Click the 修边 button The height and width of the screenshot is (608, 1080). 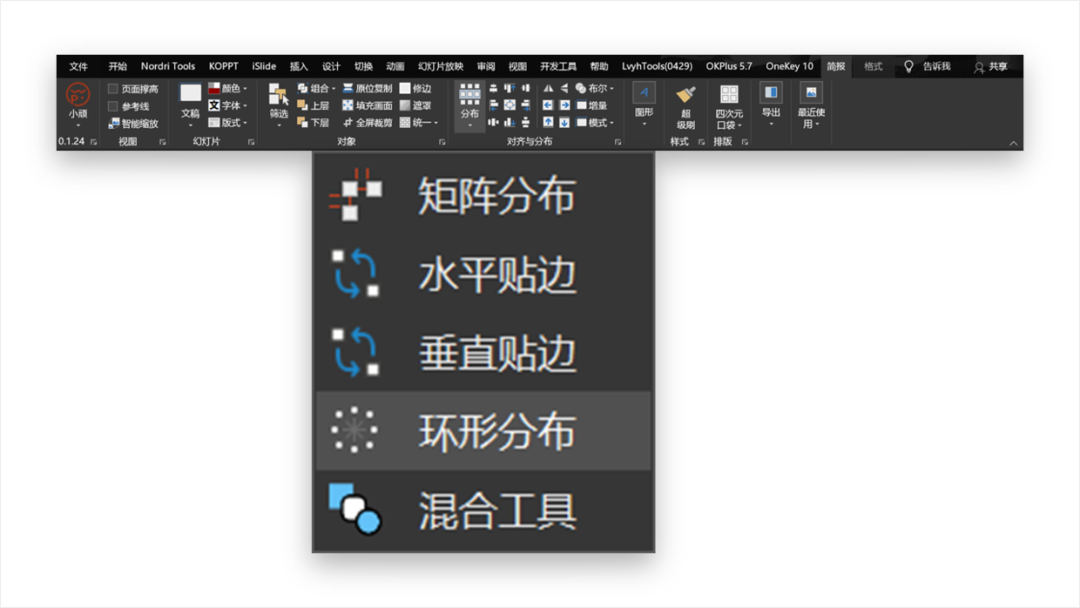[415, 88]
